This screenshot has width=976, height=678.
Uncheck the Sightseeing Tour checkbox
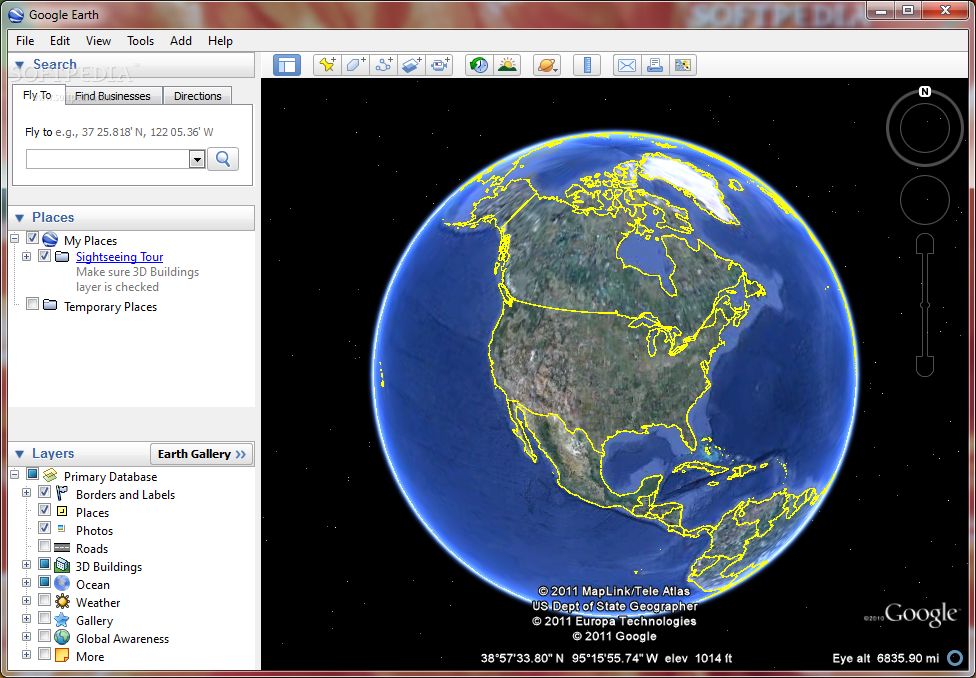click(44, 255)
